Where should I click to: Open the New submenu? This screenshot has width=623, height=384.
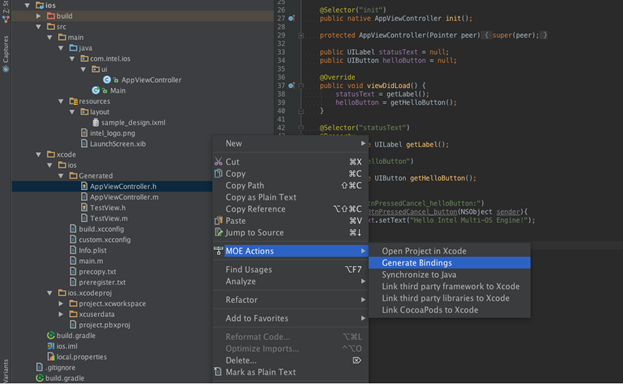[290, 144]
